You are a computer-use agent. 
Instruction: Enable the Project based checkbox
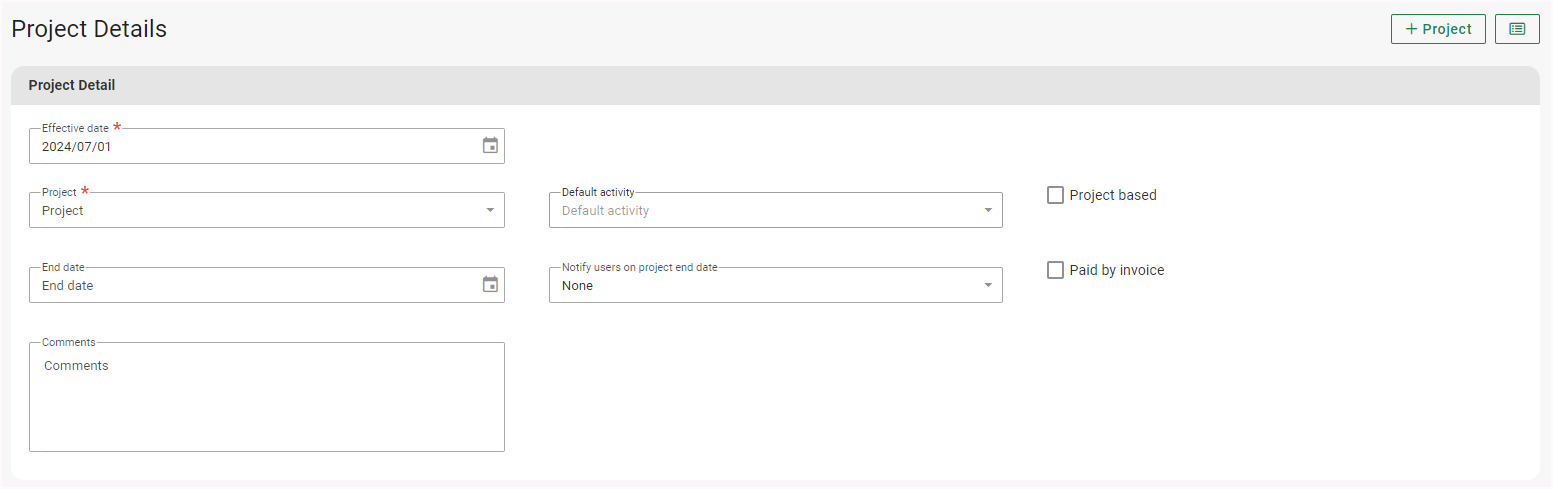click(1055, 195)
